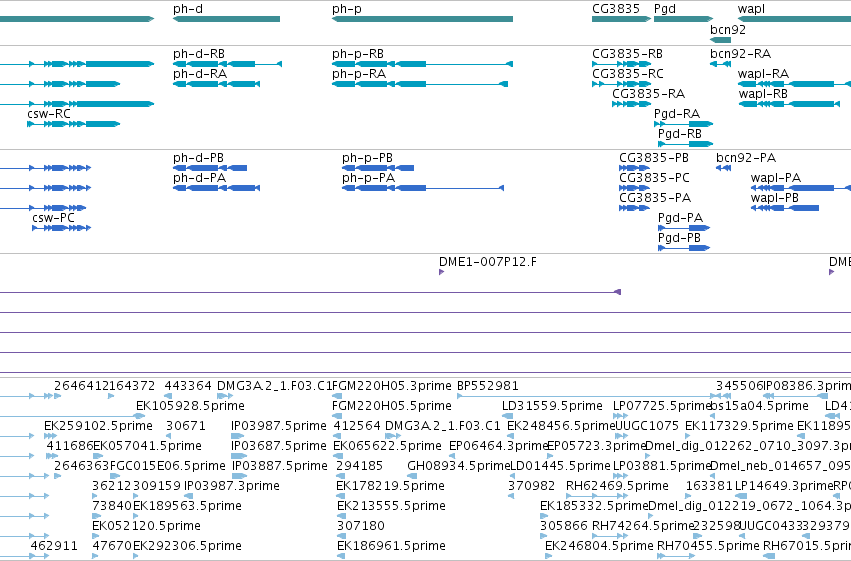Select the EK248456.5prime EST label
The height and width of the screenshot is (561, 851).
coord(561,426)
